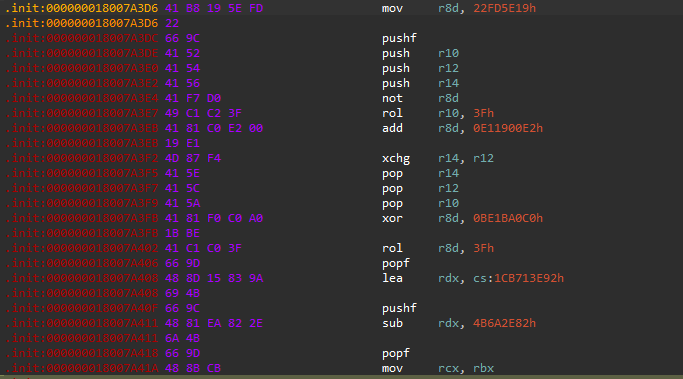Click the opcode bytes 48 8B CB
683x379 pixels.
(x=193, y=369)
